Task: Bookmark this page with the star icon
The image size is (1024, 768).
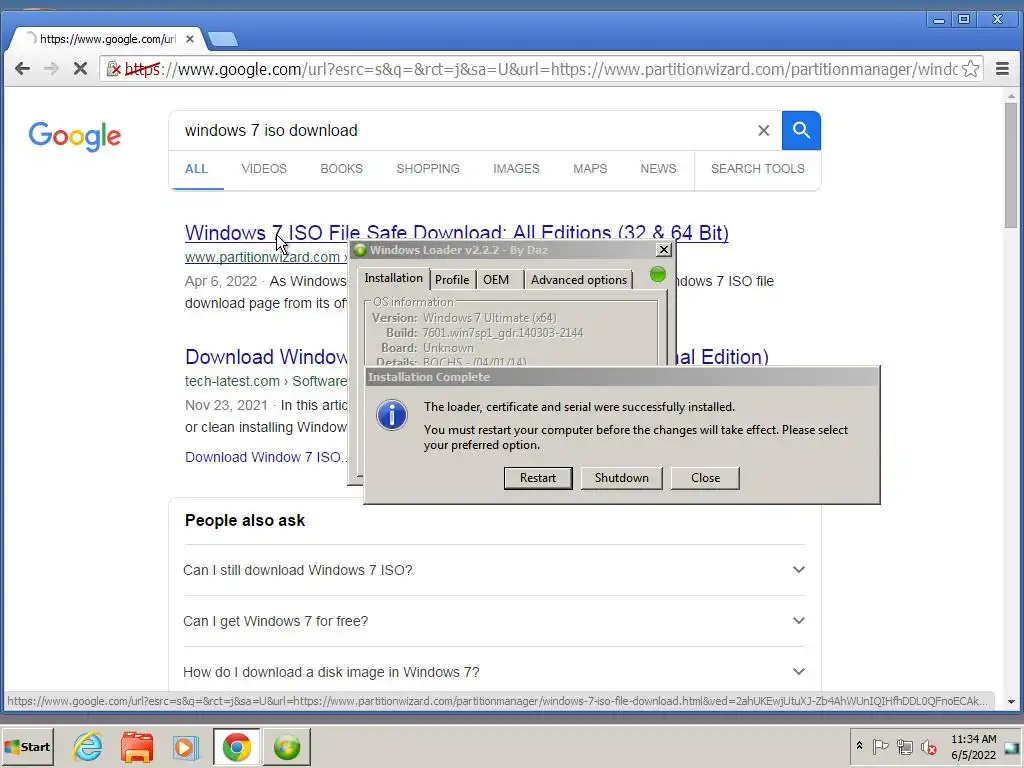Action: coord(970,69)
